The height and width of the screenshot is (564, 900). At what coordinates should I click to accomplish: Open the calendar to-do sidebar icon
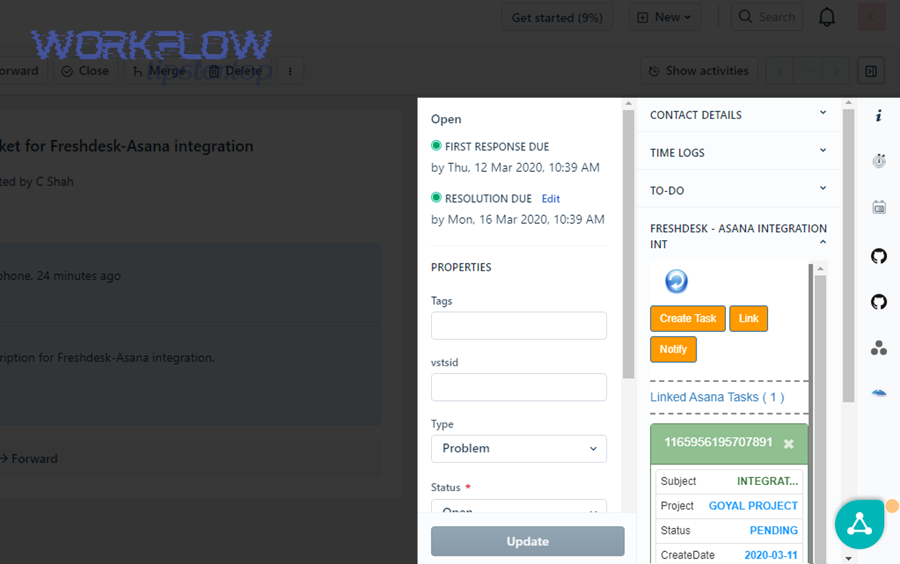(879, 207)
